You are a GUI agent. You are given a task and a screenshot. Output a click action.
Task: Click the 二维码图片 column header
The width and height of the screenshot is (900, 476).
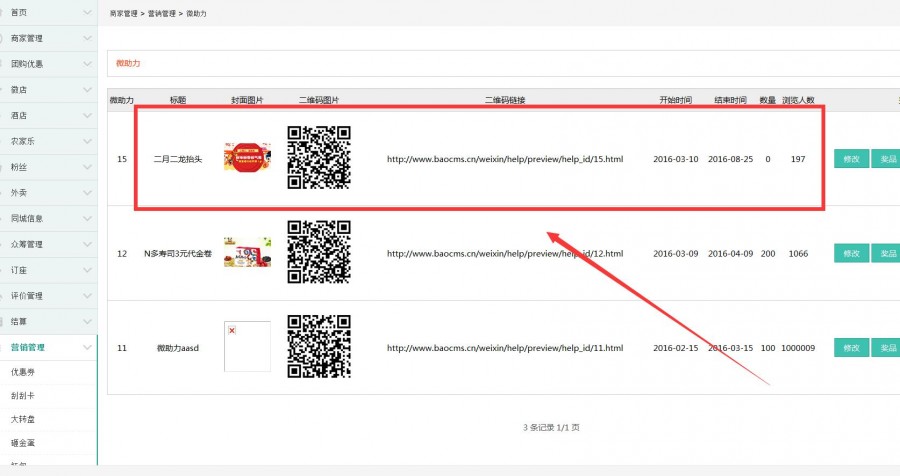(319, 100)
